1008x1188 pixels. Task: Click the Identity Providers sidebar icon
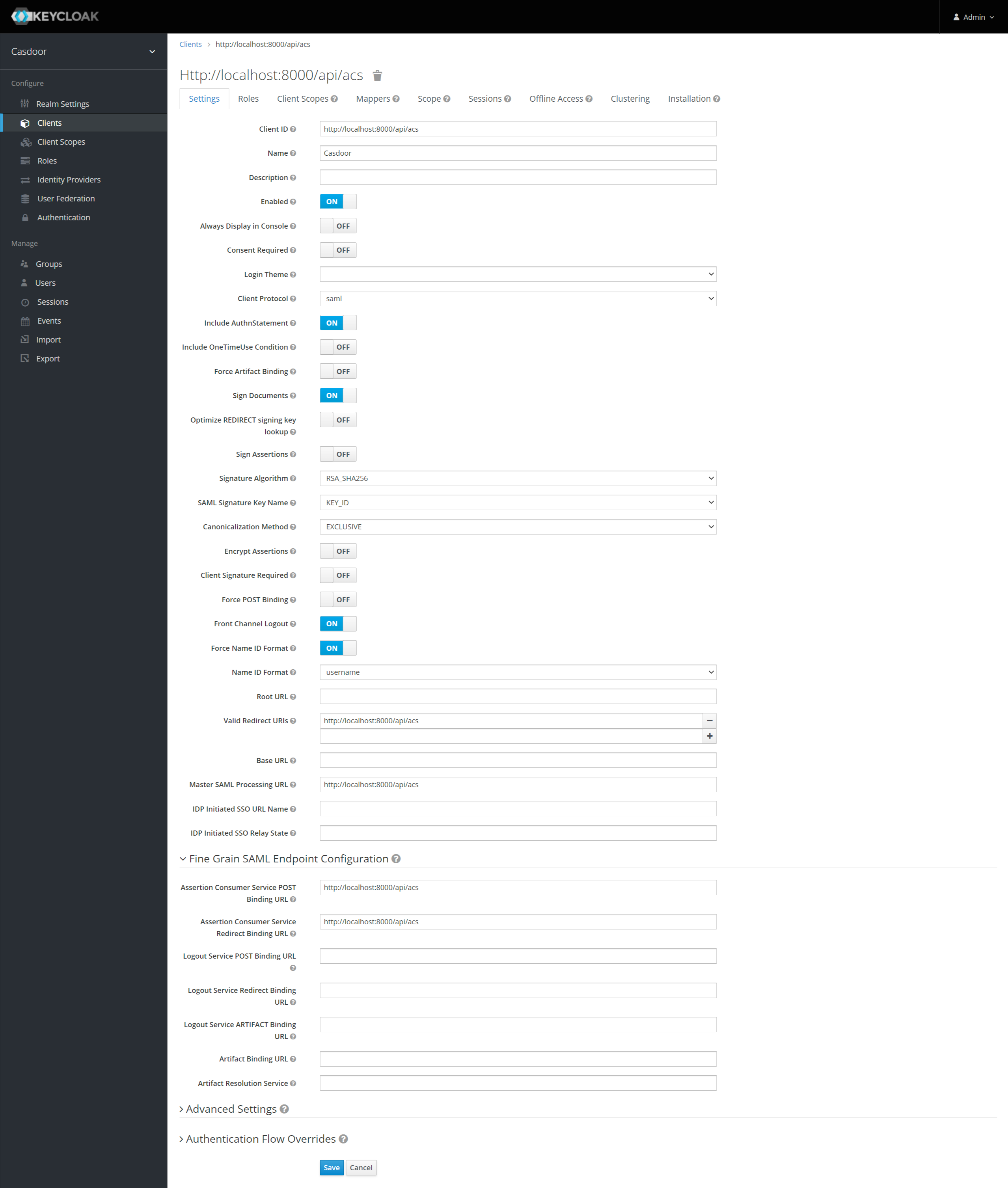tap(25, 179)
